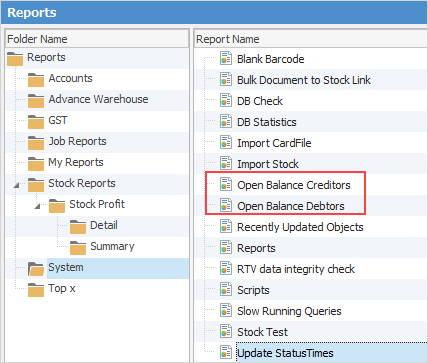This screenshot has width=428, height=363.
Task: Select the GST folder label
Action: [58, 120]
